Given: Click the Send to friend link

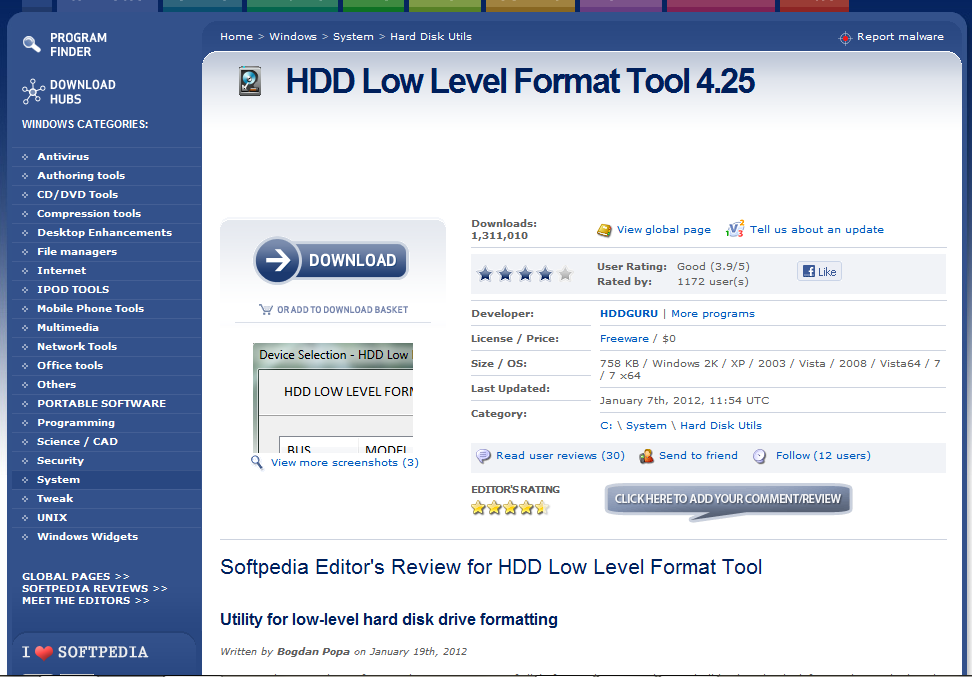Looking at the screenshot, I should coord(698,456).
